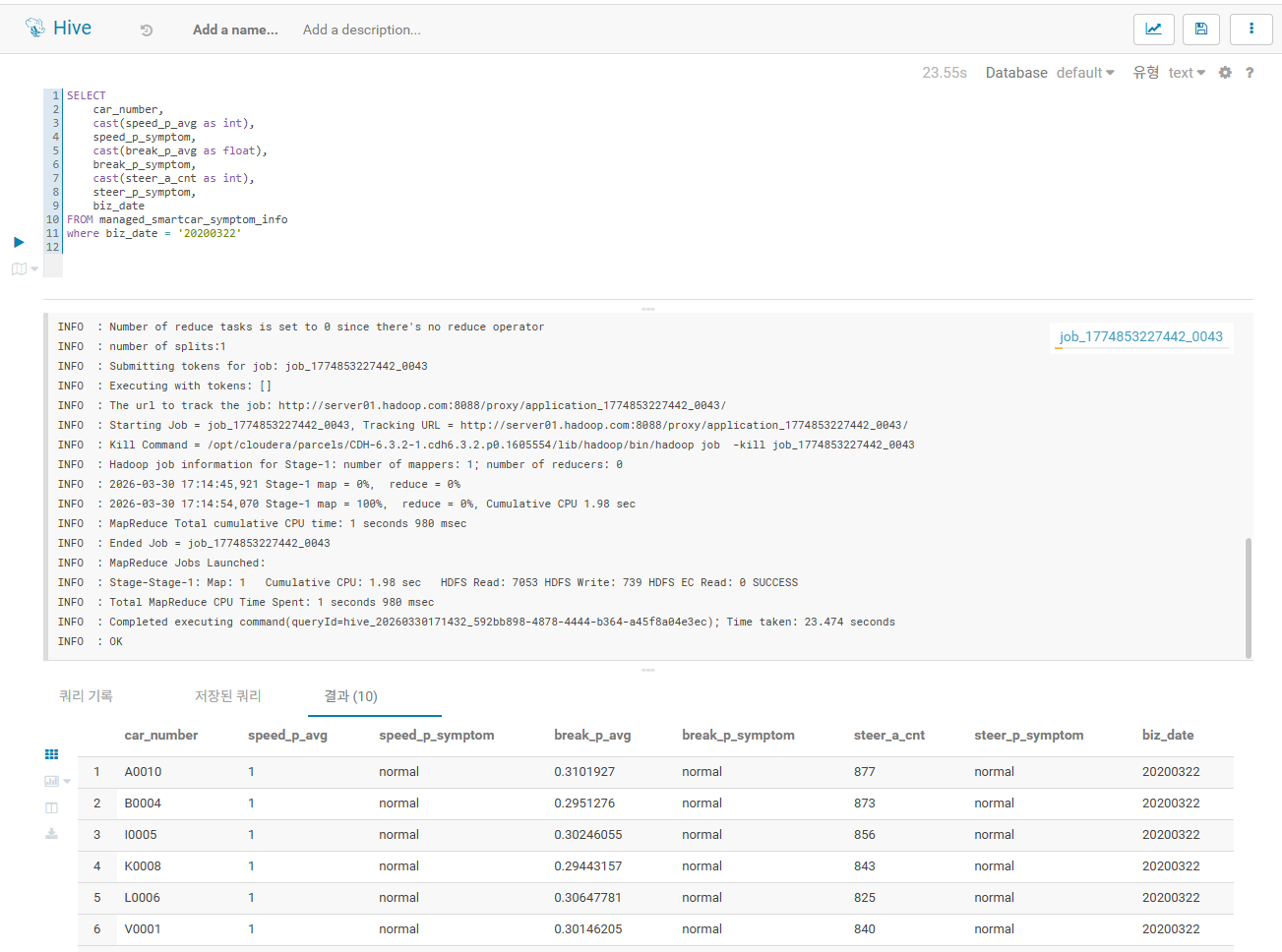Click the history clock icon near Hive

[x=147, y=30]
